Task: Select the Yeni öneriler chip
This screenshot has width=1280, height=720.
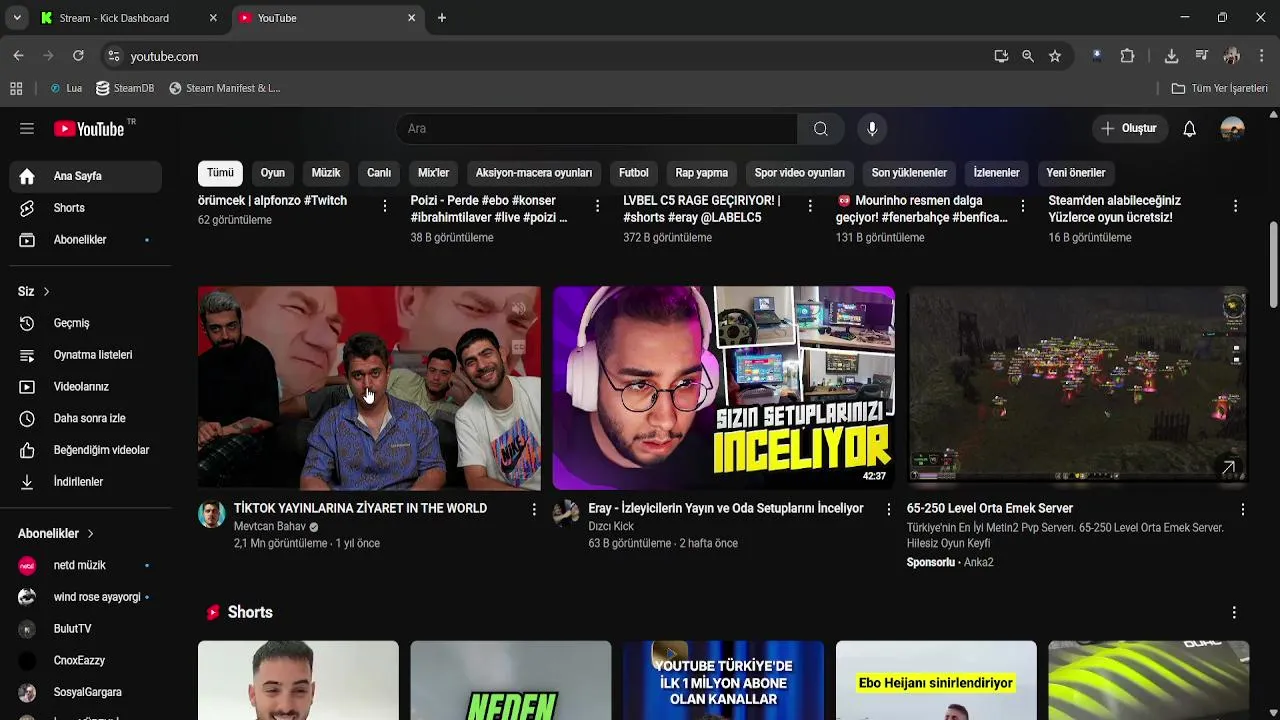Action: (1076, 173)
